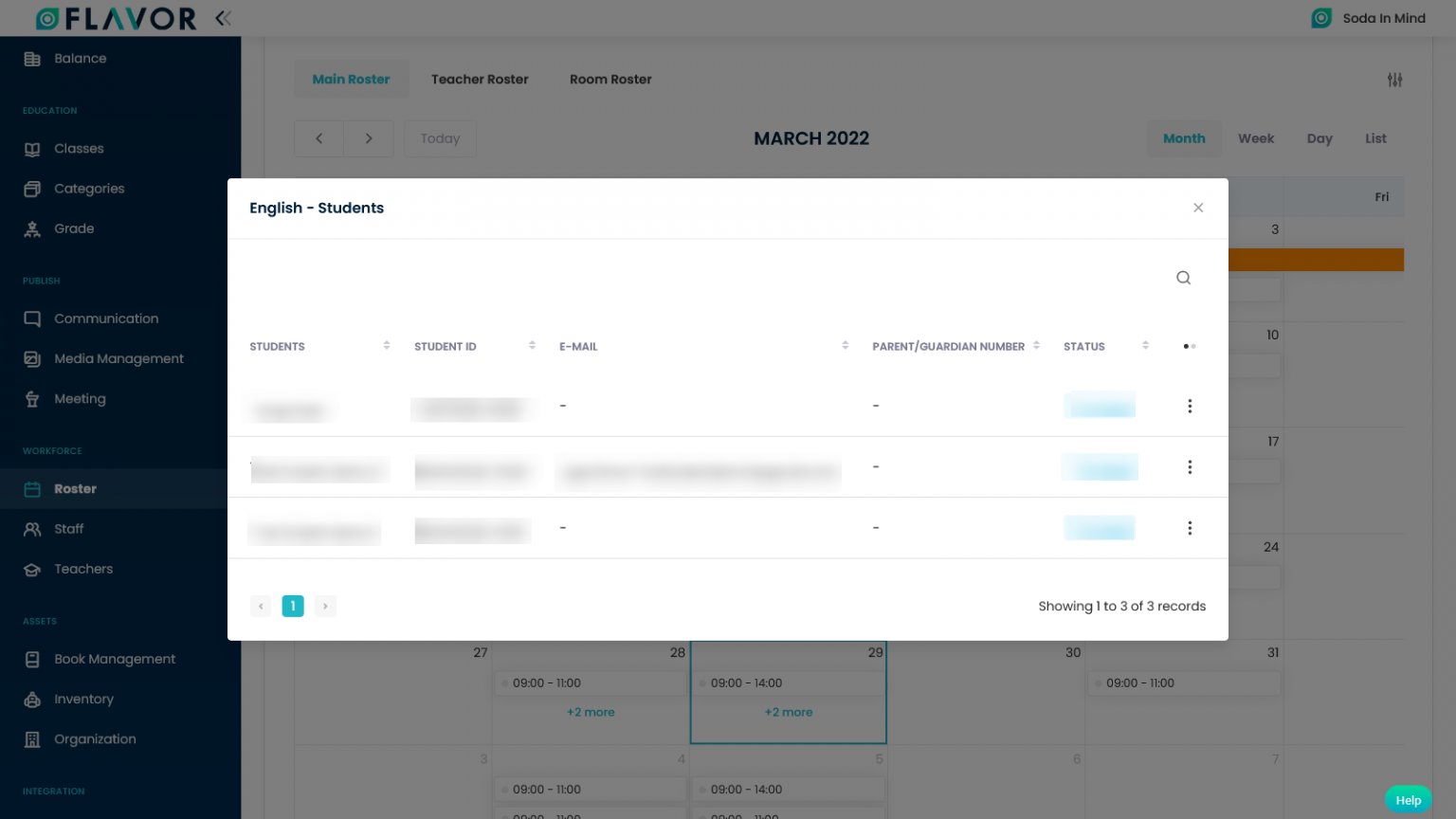
Task: Open actions menu for third student row
Action: (x=1190, y=528)
